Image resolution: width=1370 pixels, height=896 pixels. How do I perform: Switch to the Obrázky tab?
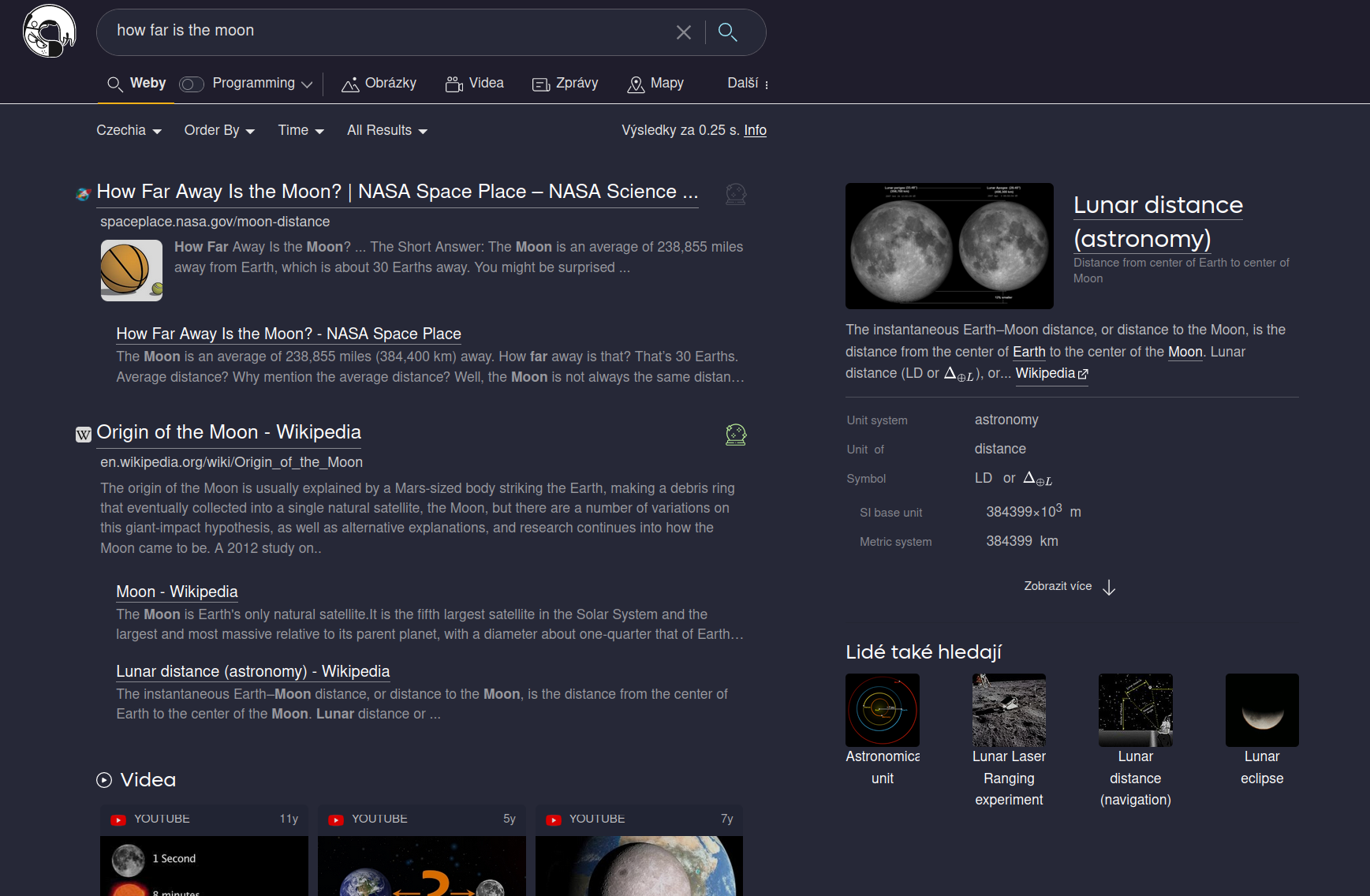click(x=379, y=84)
